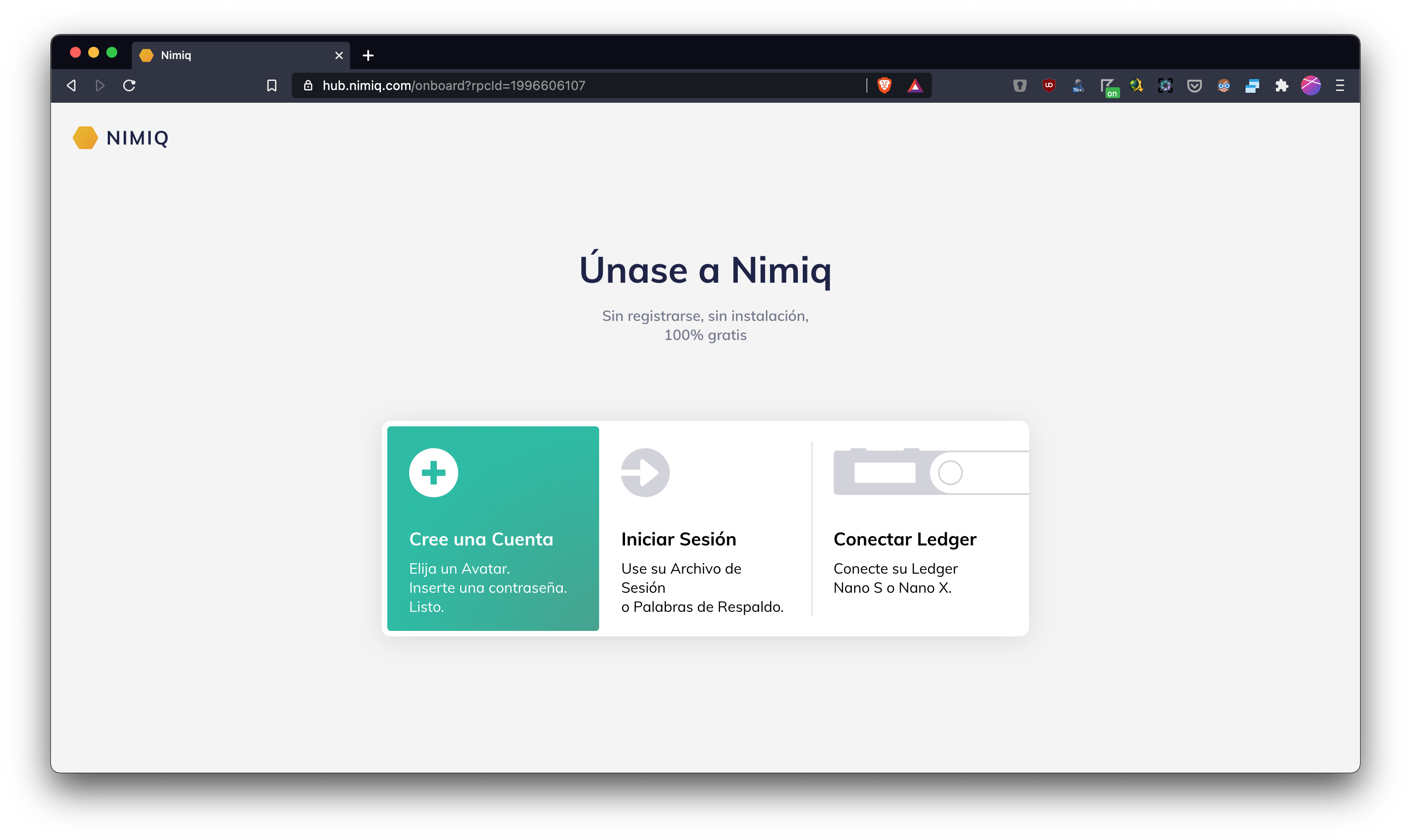Click the '100% gratis' text
1411x840 pixels.
pos(705,335)
